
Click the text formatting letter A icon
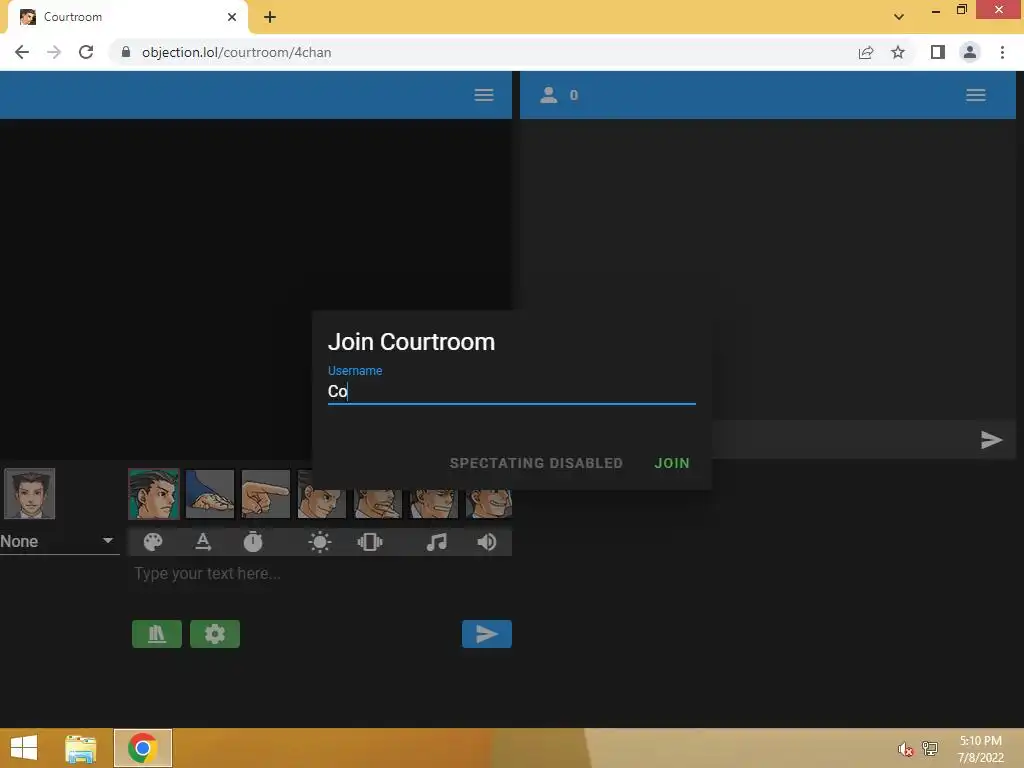pos(203,542)
